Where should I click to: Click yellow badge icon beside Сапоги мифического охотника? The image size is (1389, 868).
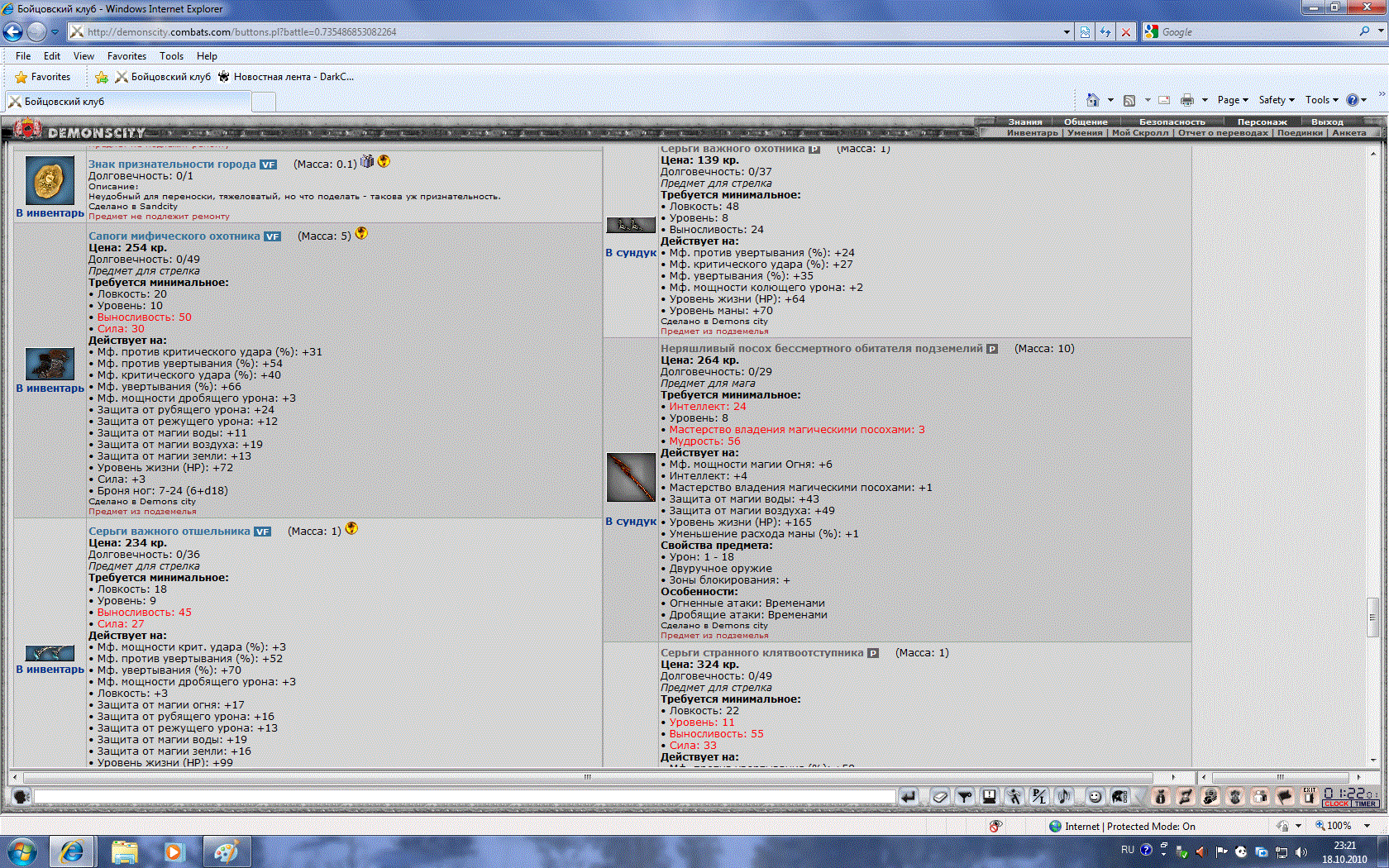click(361, 233)
